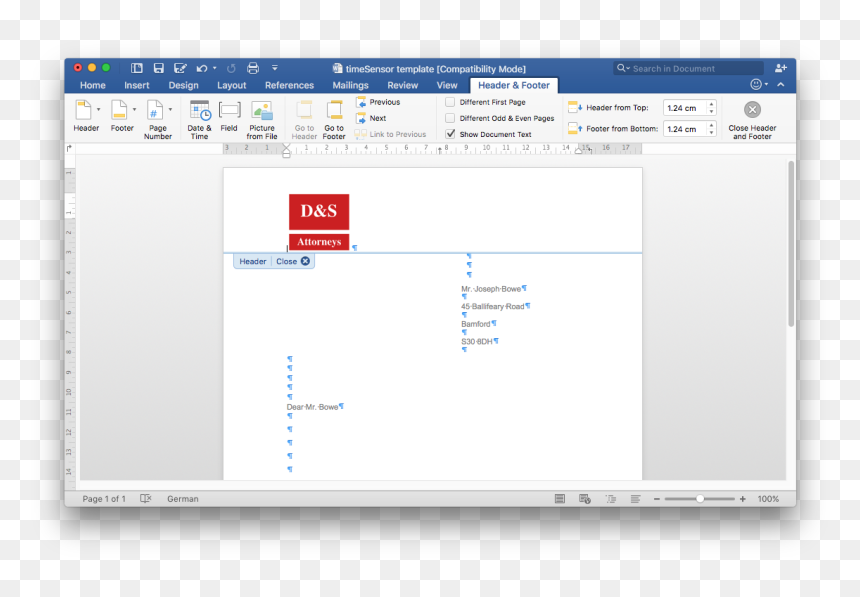Click the Next section button
This screenshot has height=597, width=860.
point(371,118)
